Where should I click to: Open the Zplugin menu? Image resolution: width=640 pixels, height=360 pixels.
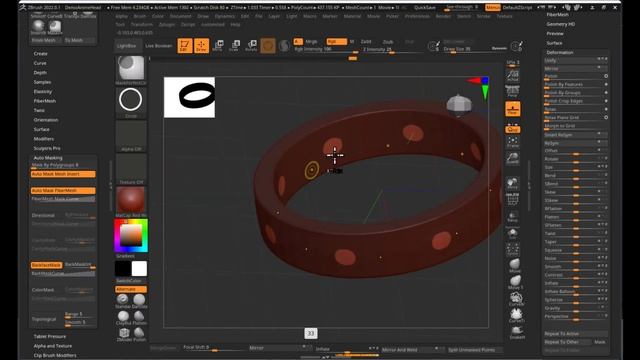pyautogui.click(x=167, y=24)
